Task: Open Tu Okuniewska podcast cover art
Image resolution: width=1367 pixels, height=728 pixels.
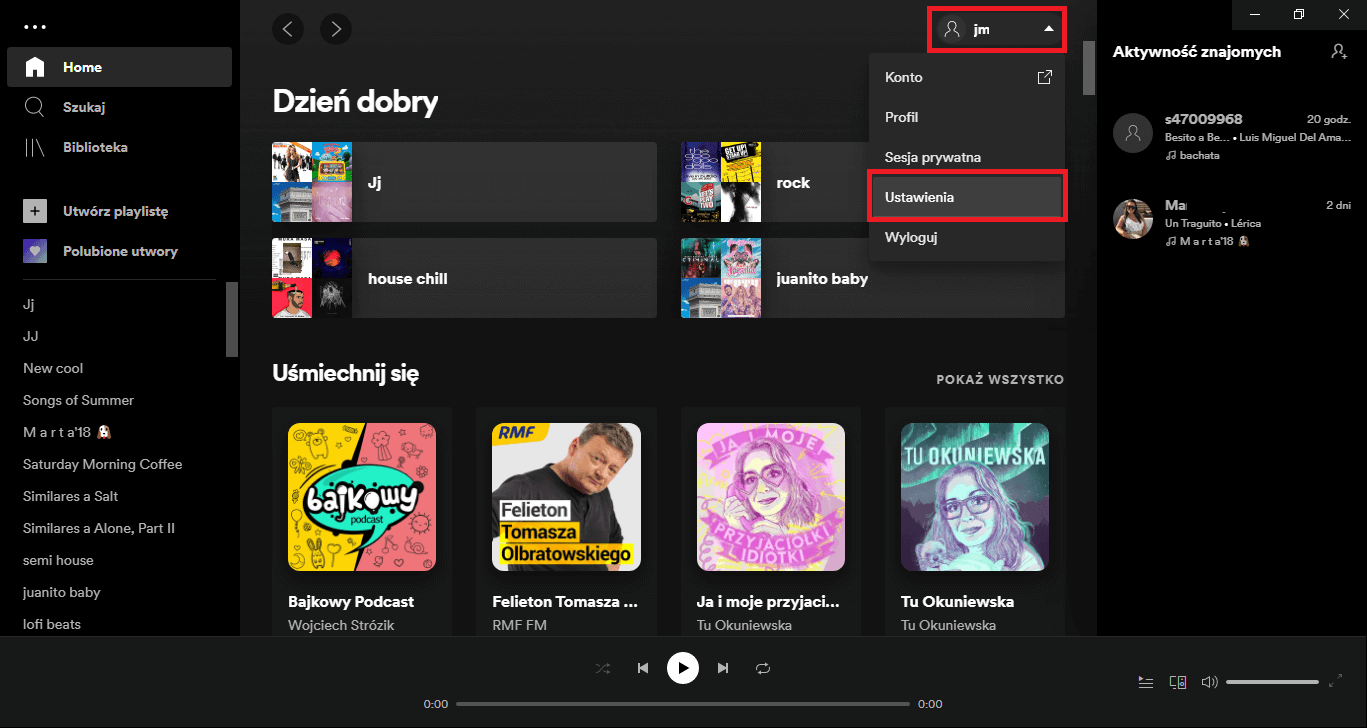Action: [975, 497]
